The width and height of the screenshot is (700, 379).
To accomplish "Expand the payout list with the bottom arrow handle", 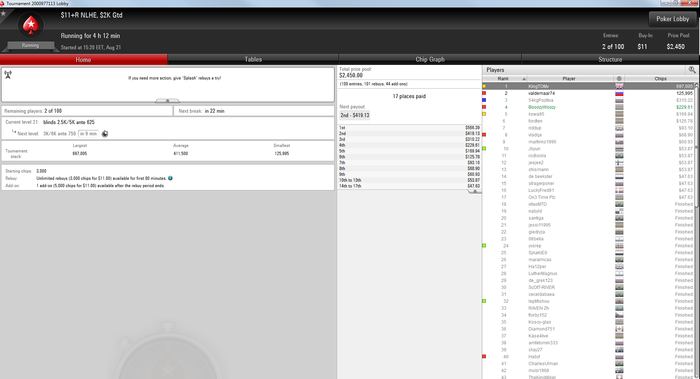I will tap(475, 192).
